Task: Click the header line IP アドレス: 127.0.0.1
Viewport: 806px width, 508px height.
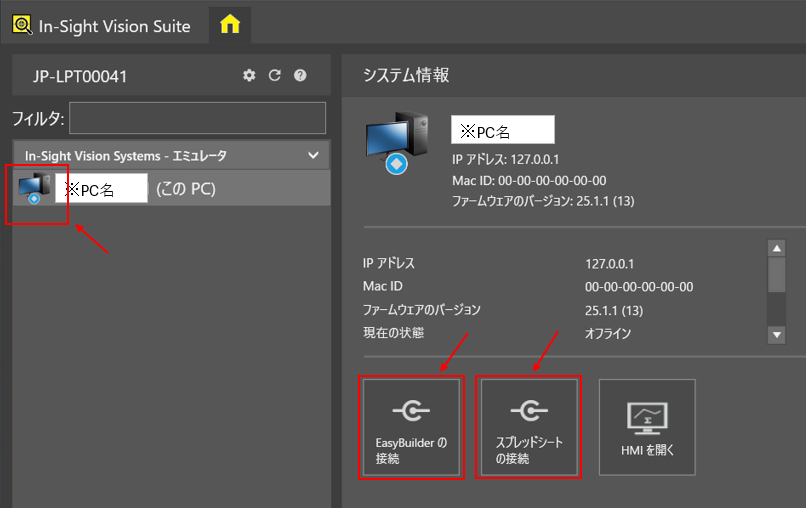Action: coord(505,160)
